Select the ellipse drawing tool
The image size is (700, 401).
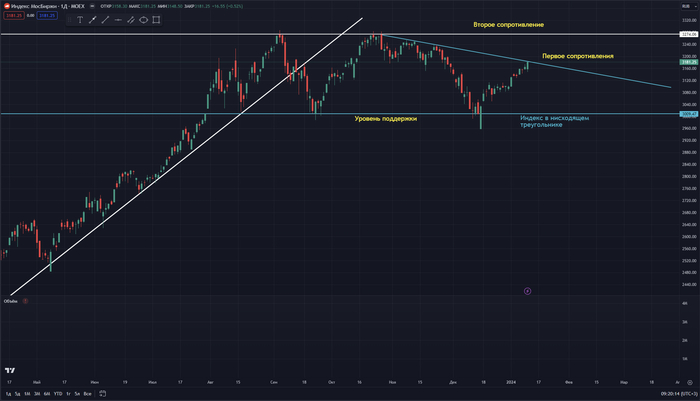click(x=143, y=20)
